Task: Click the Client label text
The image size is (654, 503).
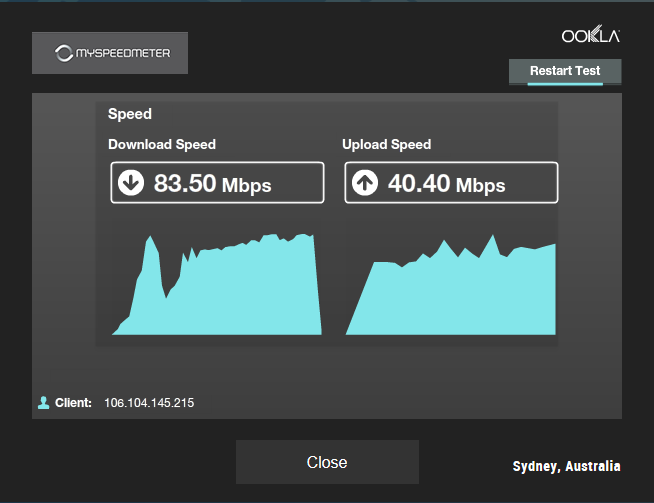Action: tap(73, 403)
